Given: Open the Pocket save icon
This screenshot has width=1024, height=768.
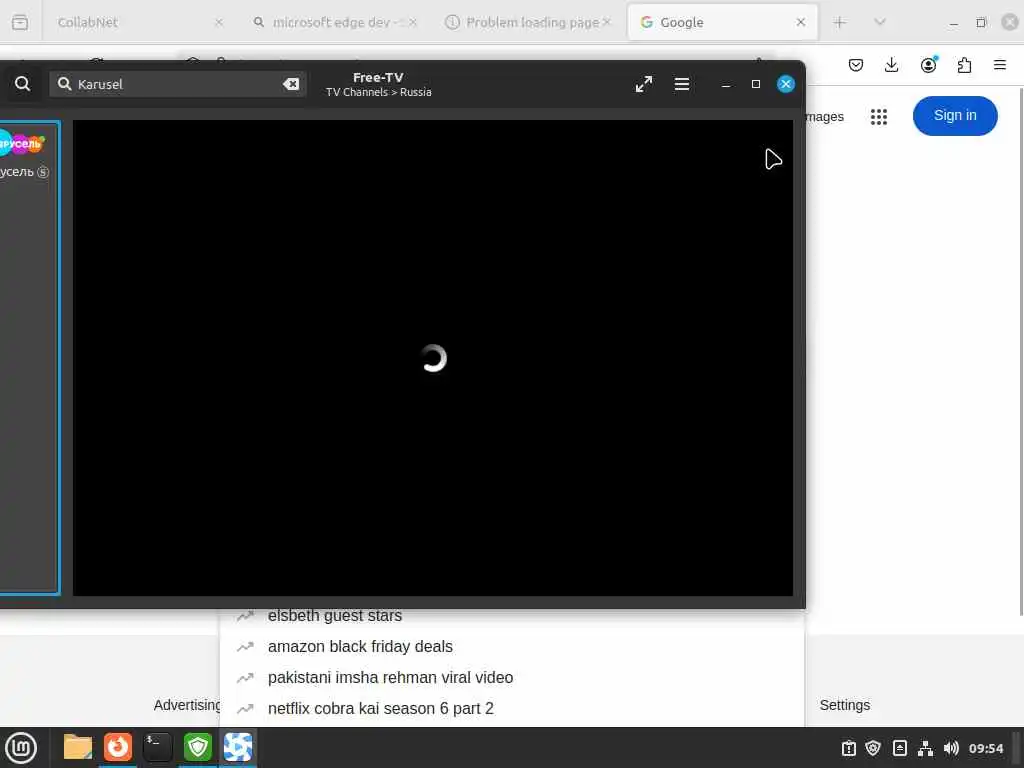Looking at the screenshot, I should (x=856, y=65).
